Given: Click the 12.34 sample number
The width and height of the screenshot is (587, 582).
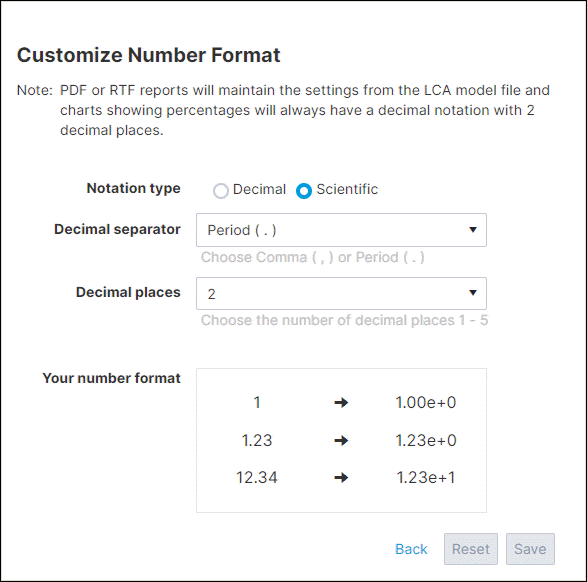Looking at the screenshot, I should pyautogui.click(x=257, y=478).
